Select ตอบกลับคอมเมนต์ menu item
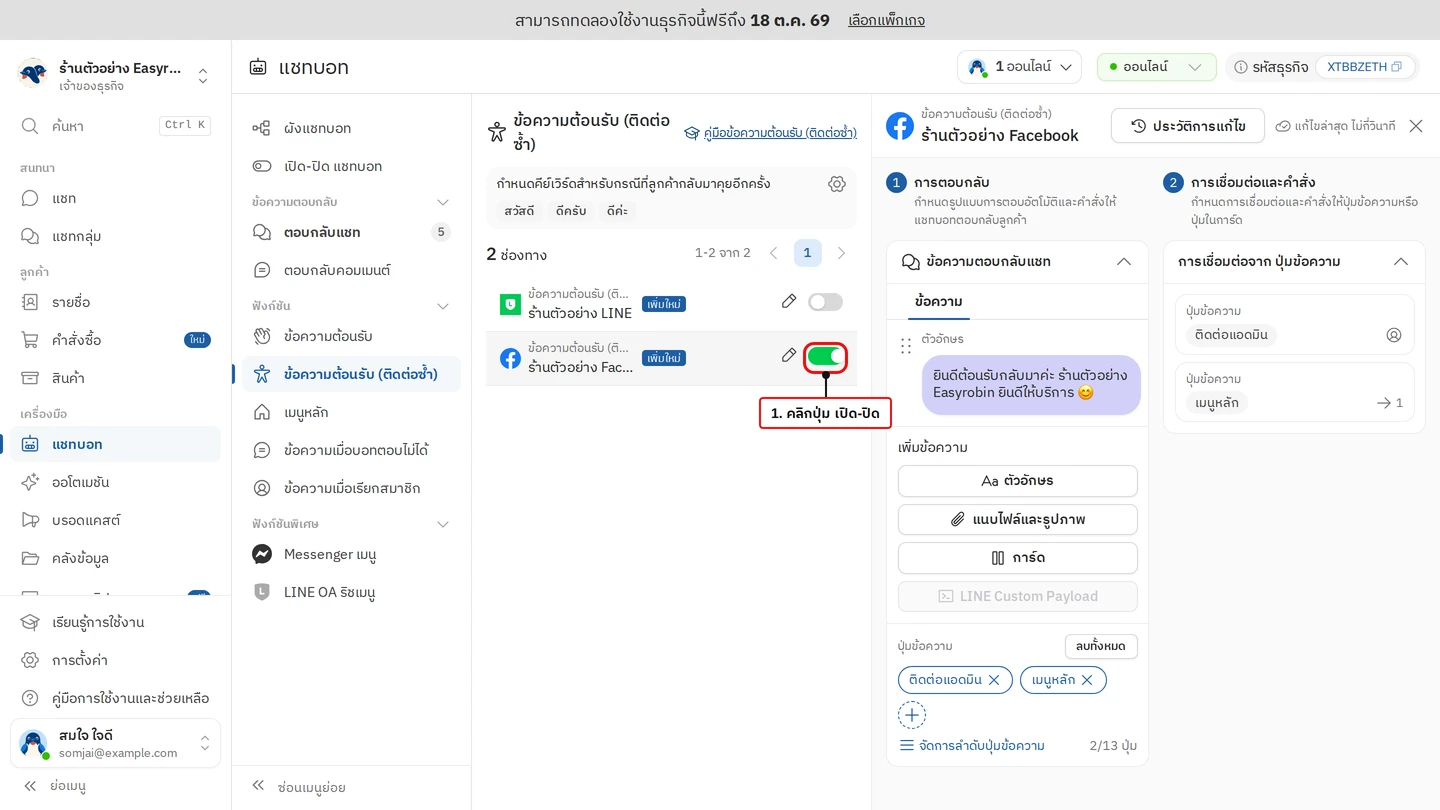 coord(351,270)
